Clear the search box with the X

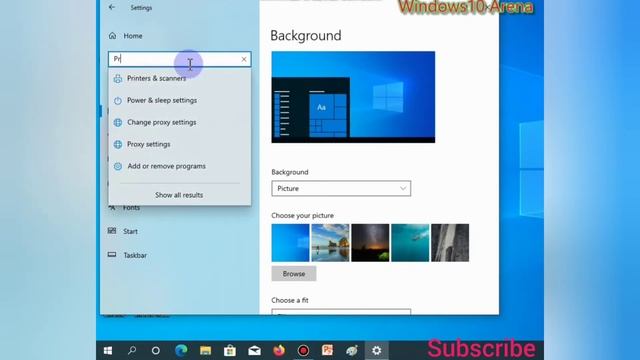pyautogui.click(x=244, y=59)
